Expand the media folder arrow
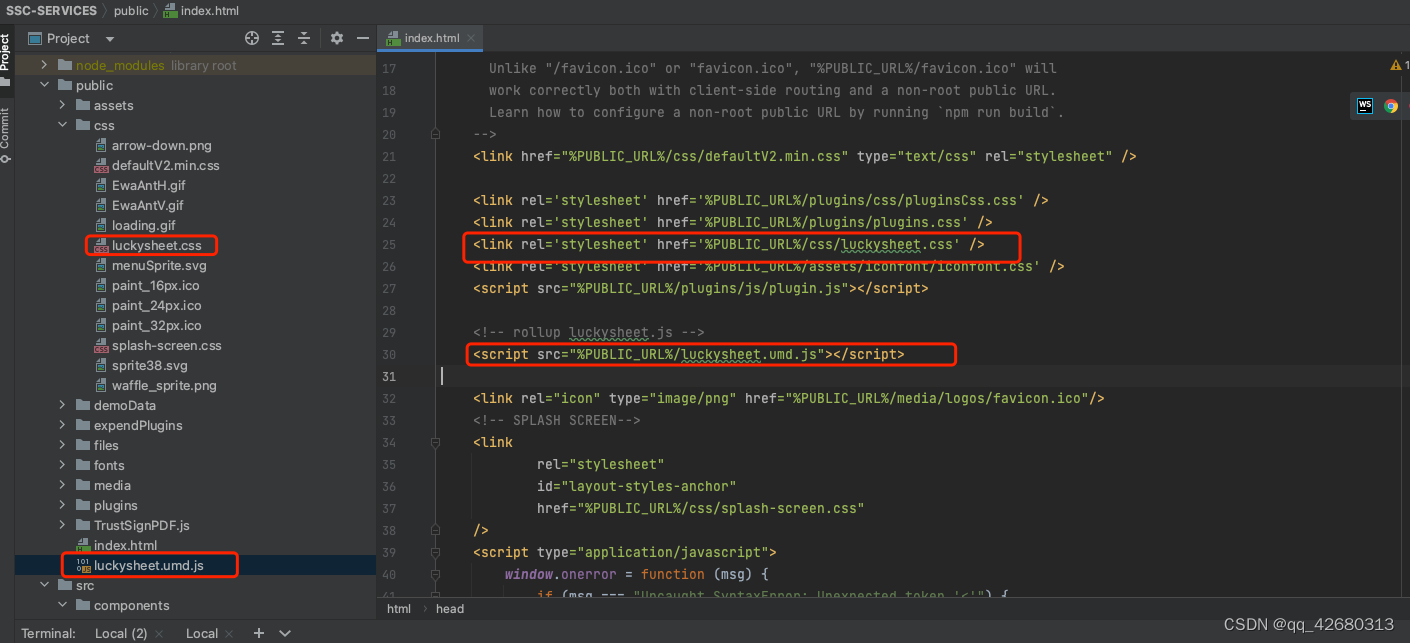The width and height of the screenshot is (1410, 643). [61, 485]
